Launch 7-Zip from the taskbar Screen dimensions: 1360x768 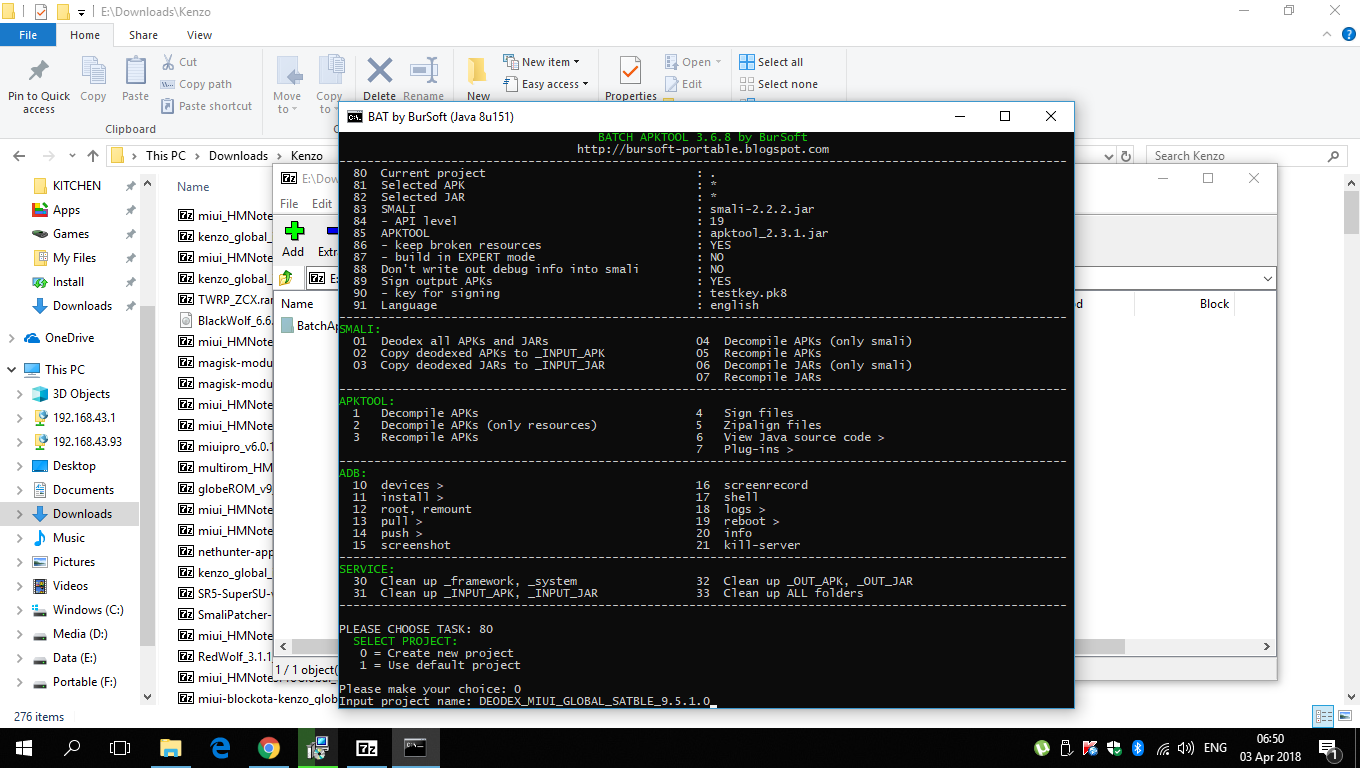(366, 747)
